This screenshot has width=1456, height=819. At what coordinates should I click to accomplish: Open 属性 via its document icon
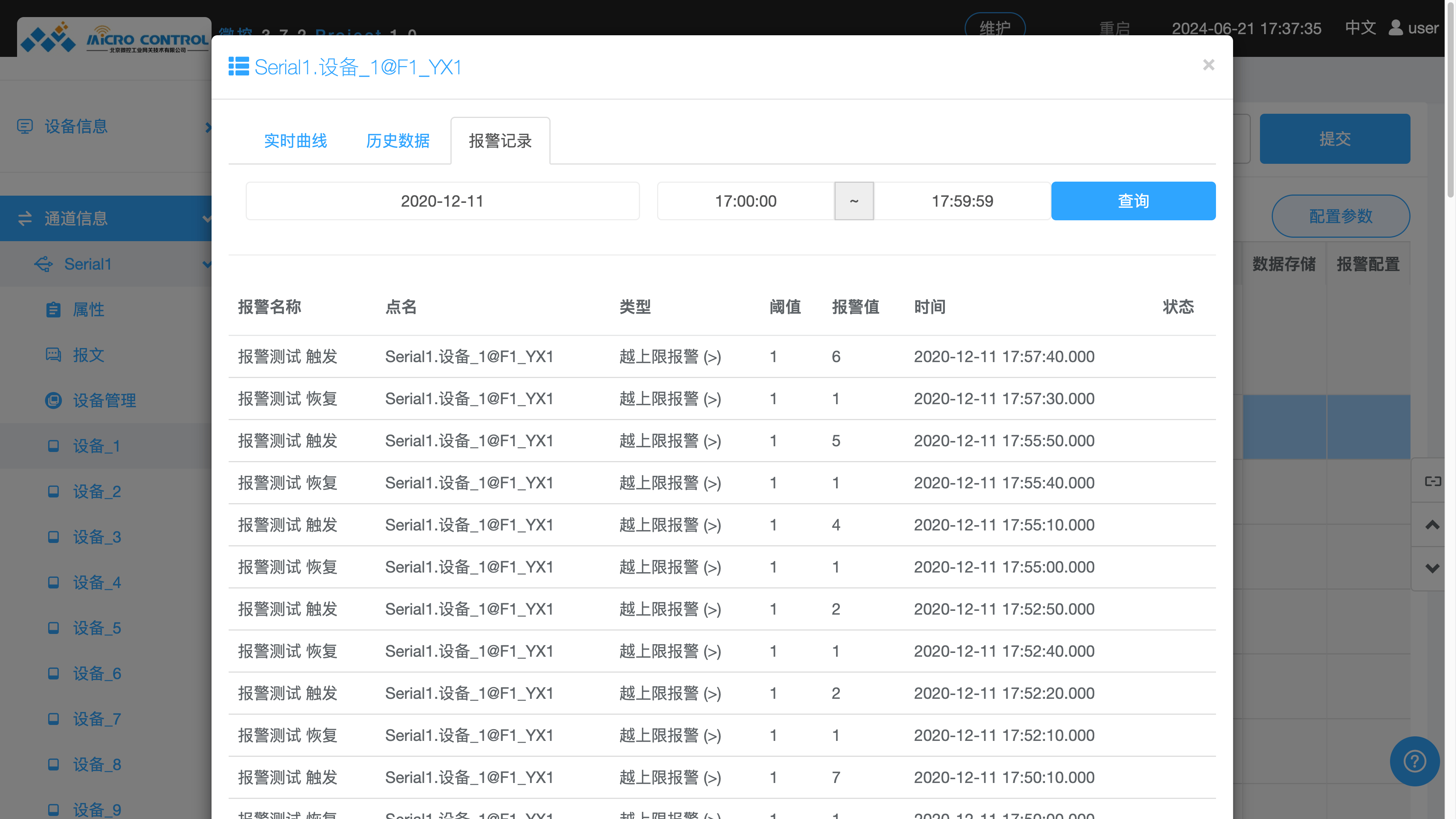pos(53,310)
